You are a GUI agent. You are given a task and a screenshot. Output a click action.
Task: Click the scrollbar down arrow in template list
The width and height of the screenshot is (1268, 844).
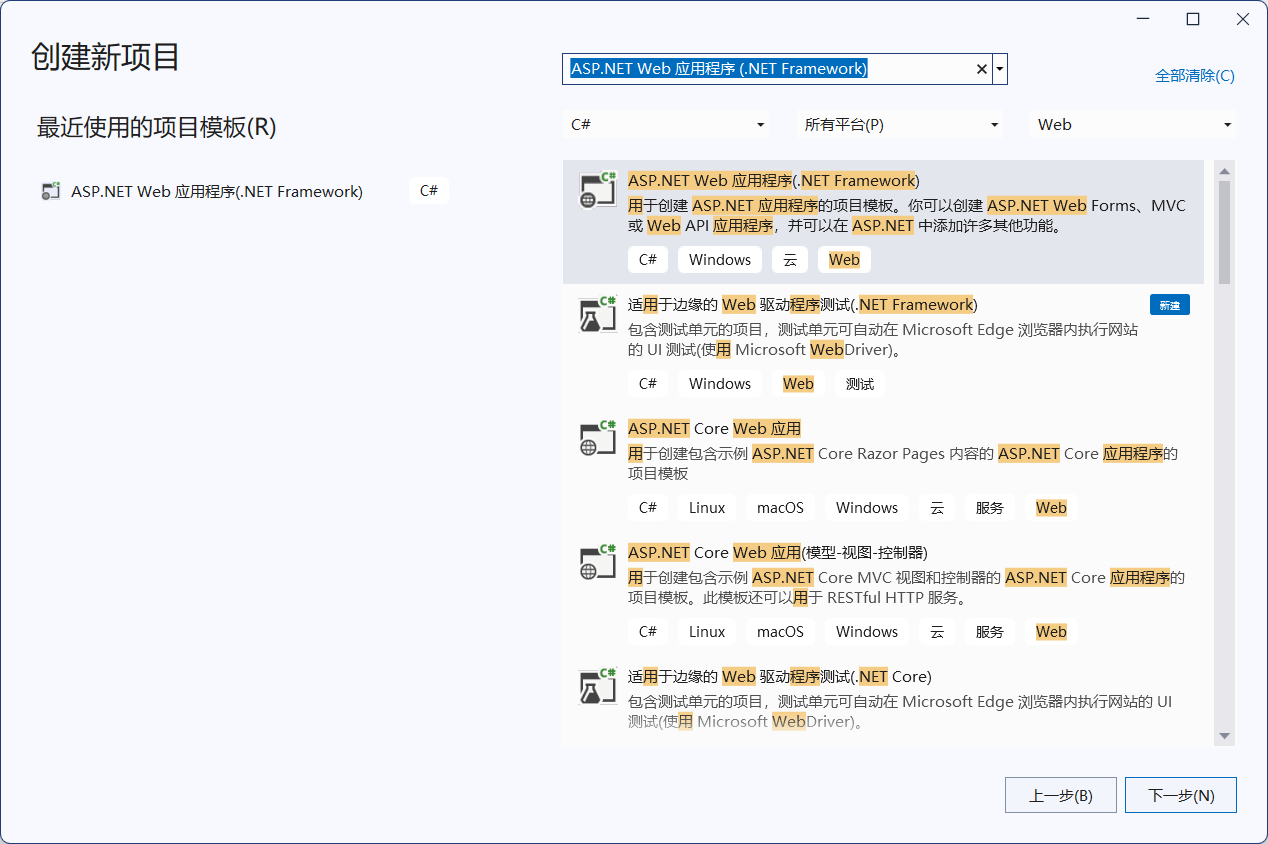pyautogui.click(x=1225, y=736)
